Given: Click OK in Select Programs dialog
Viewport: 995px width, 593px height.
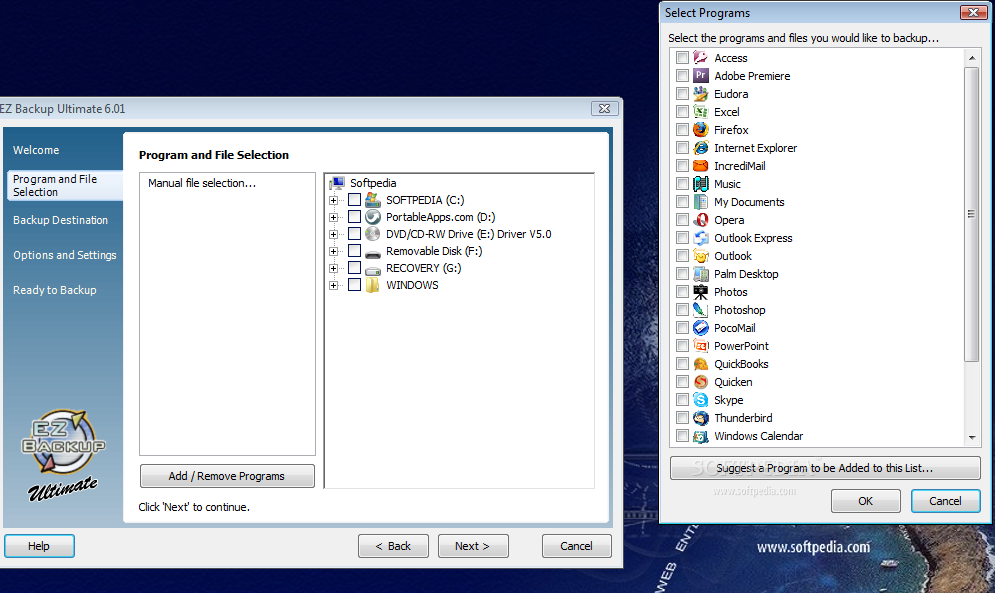Looking at the screenshot, I should click(x=866, y=501).
